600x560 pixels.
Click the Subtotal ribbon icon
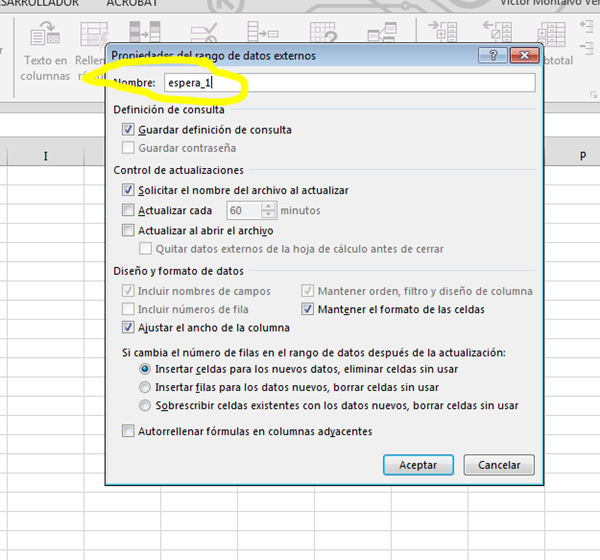tap(551, 34)
